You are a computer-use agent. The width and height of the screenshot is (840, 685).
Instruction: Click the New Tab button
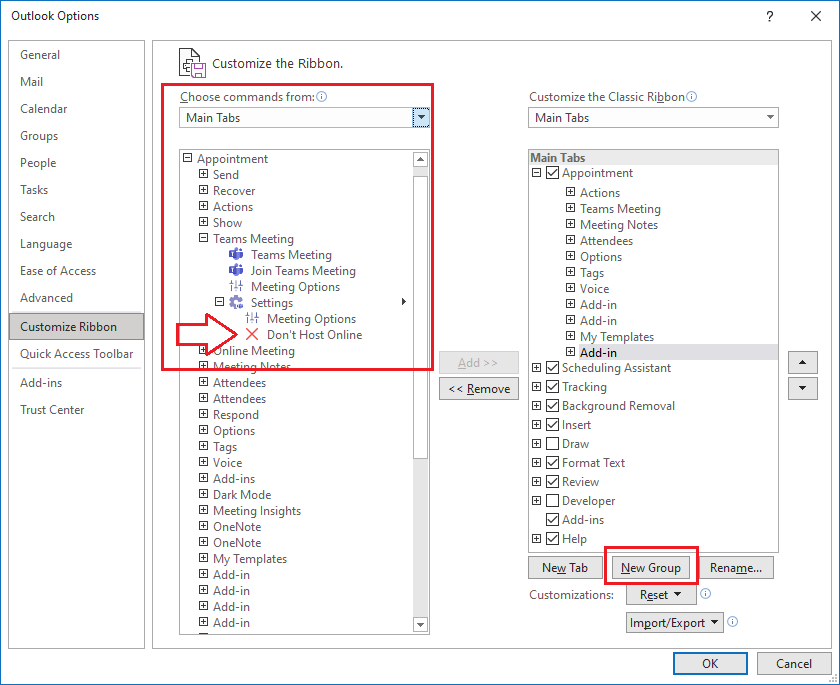click(x=565, y=567)
